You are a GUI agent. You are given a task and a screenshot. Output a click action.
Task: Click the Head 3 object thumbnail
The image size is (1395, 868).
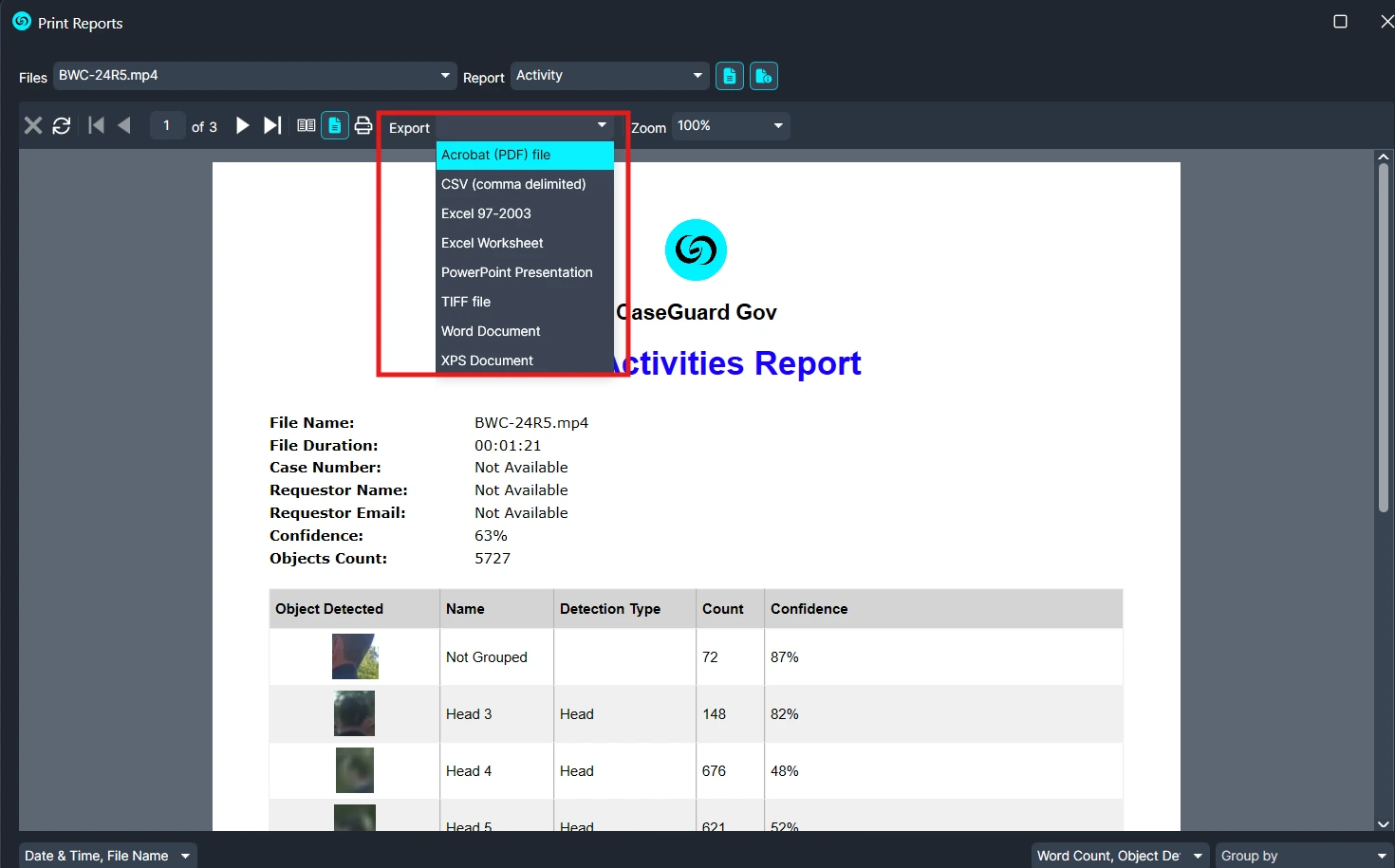(354, 713)
